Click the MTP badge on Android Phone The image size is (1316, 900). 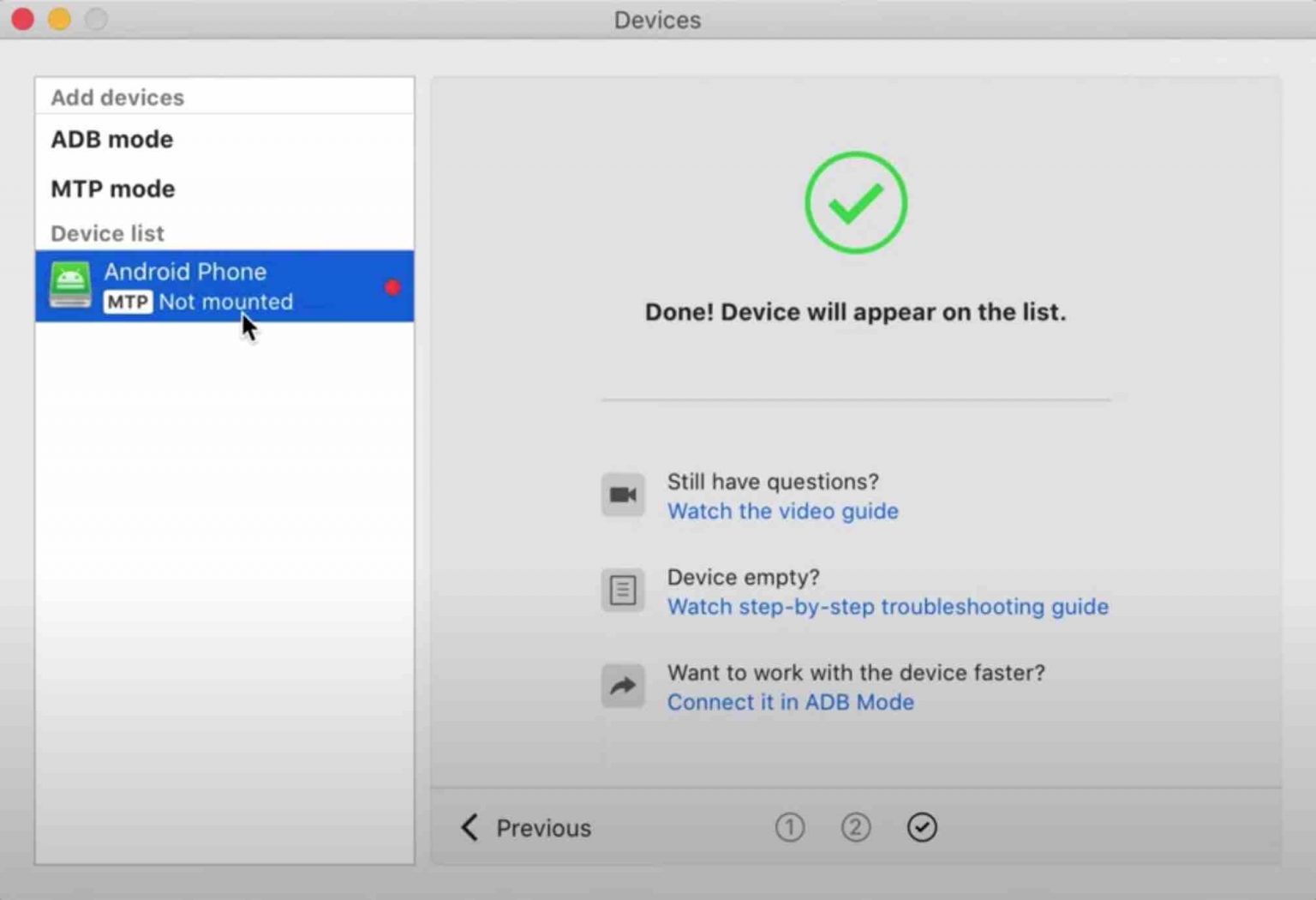tap(127, 303)
